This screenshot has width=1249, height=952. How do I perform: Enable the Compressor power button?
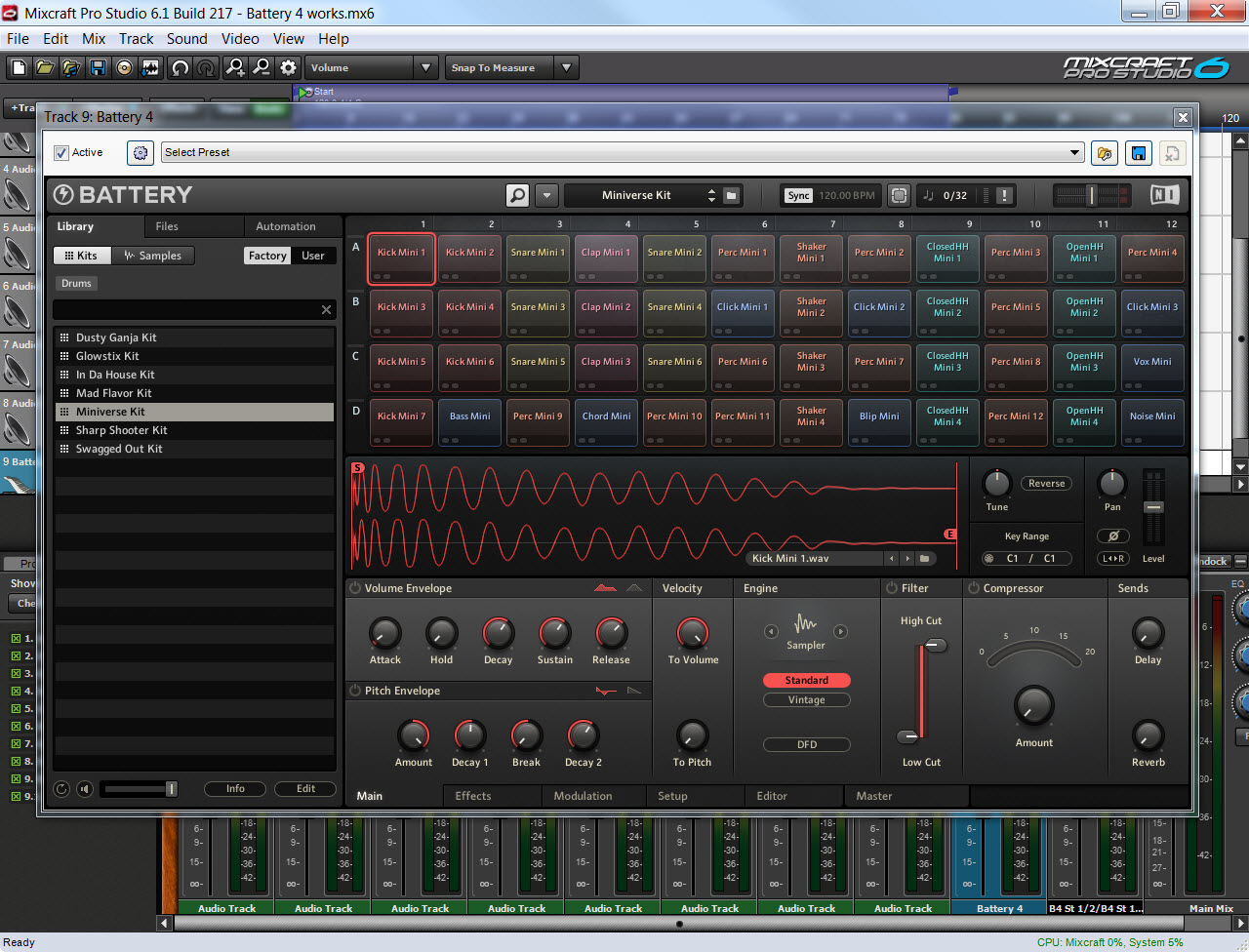tap(973, 588)
